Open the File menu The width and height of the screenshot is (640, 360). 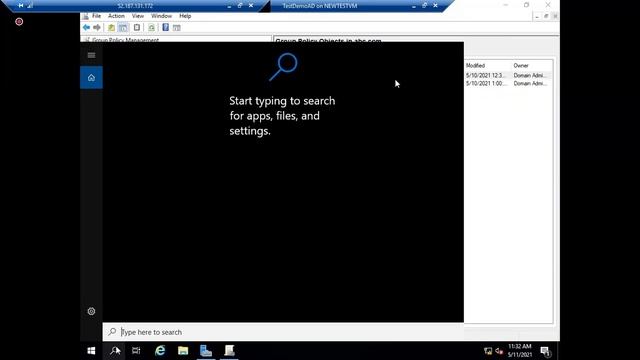click(96, 16)
